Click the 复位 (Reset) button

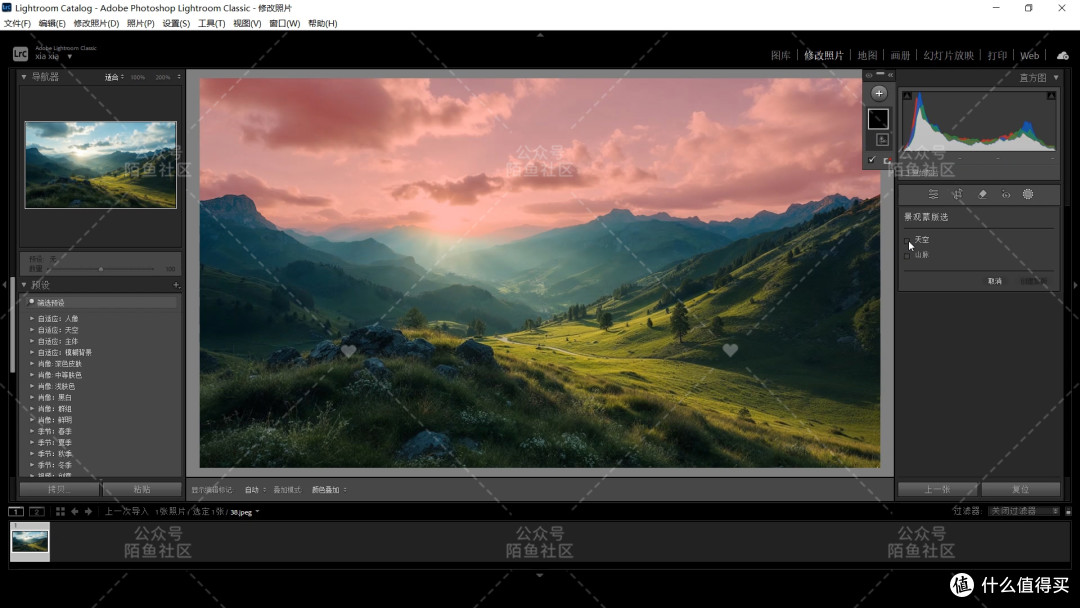[1020, 489]
